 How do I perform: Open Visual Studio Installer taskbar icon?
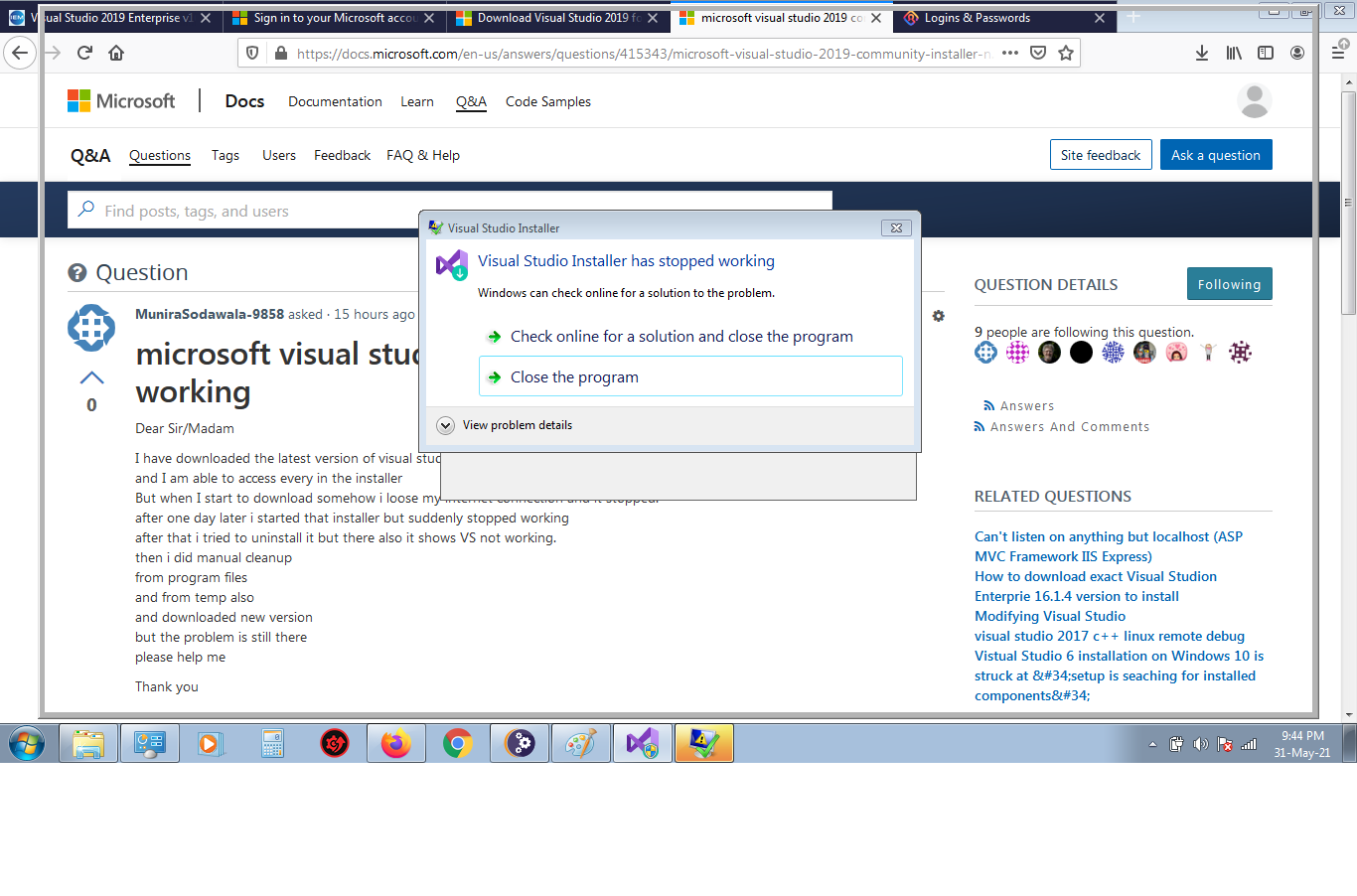coord(643,743)
